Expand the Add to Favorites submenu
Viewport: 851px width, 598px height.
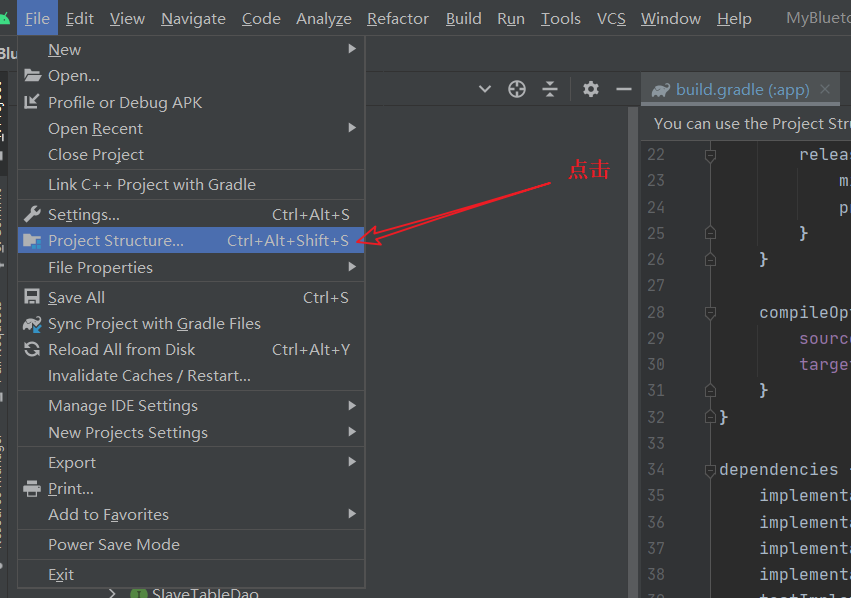[x=191, y=514]
